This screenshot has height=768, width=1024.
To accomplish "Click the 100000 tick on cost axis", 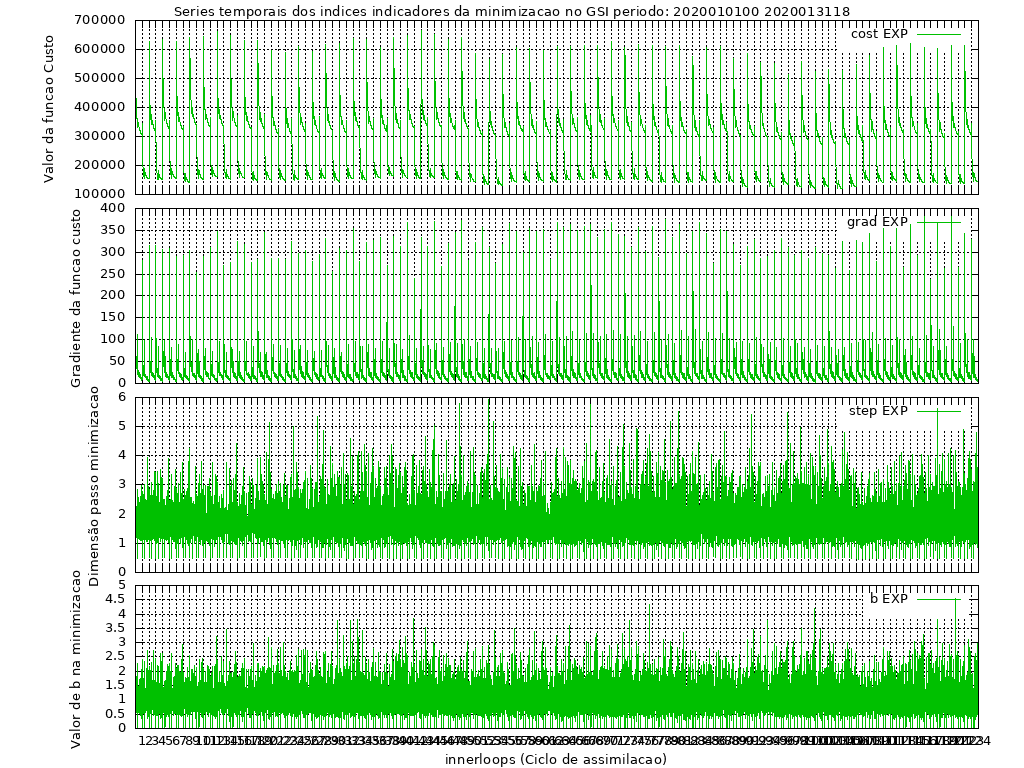I will 98,194.
